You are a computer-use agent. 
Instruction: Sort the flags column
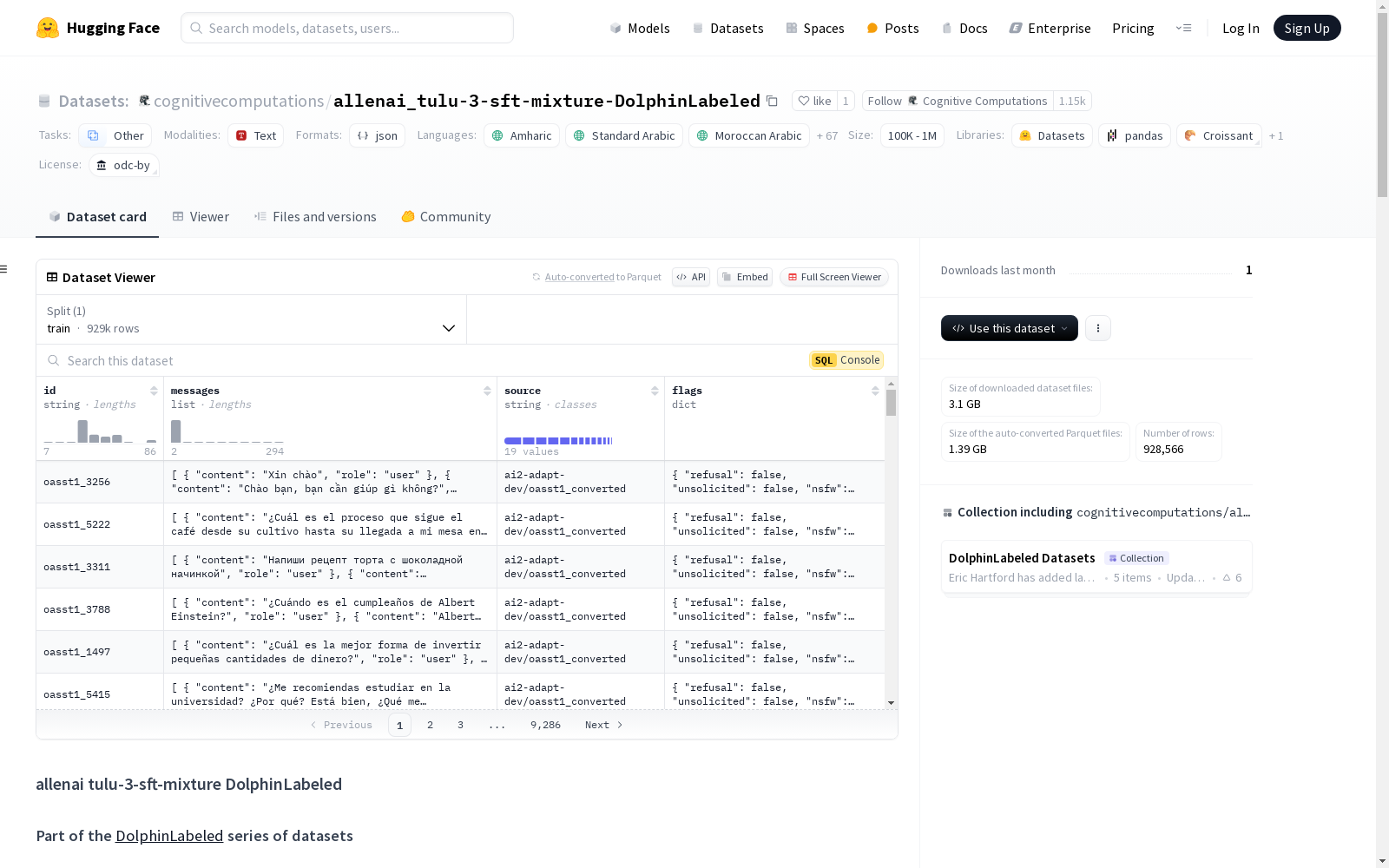[875, 391]
